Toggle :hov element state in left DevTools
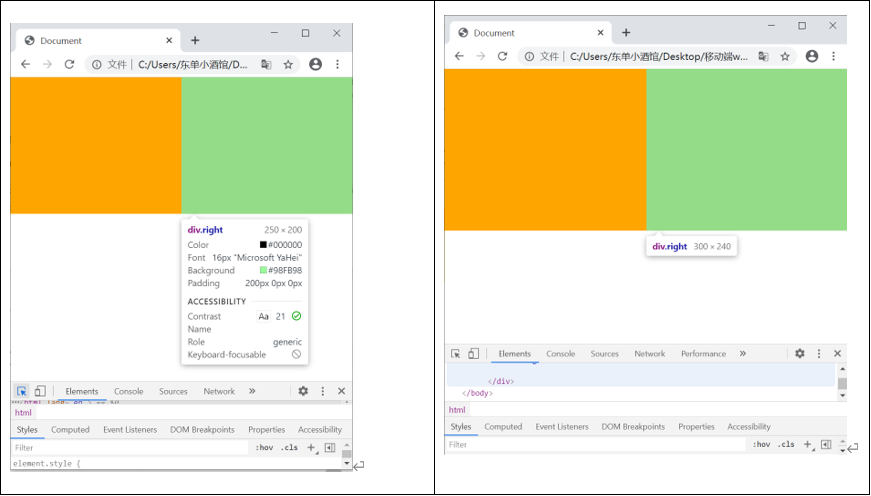 click(264, 448)
